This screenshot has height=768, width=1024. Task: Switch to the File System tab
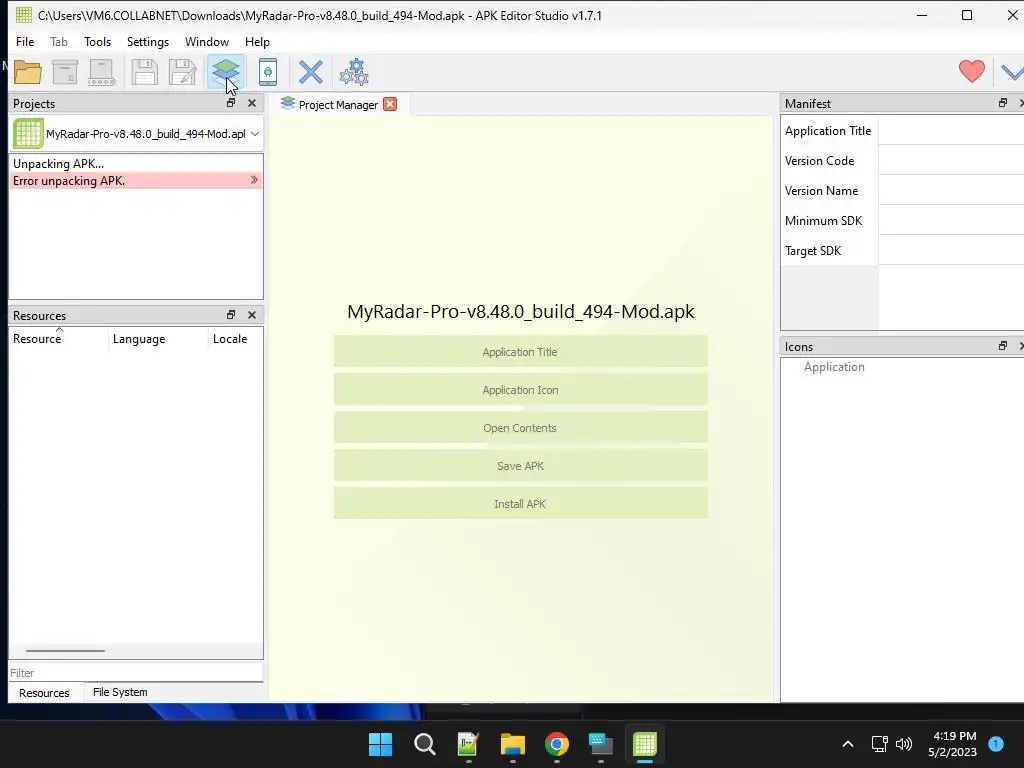120,692
